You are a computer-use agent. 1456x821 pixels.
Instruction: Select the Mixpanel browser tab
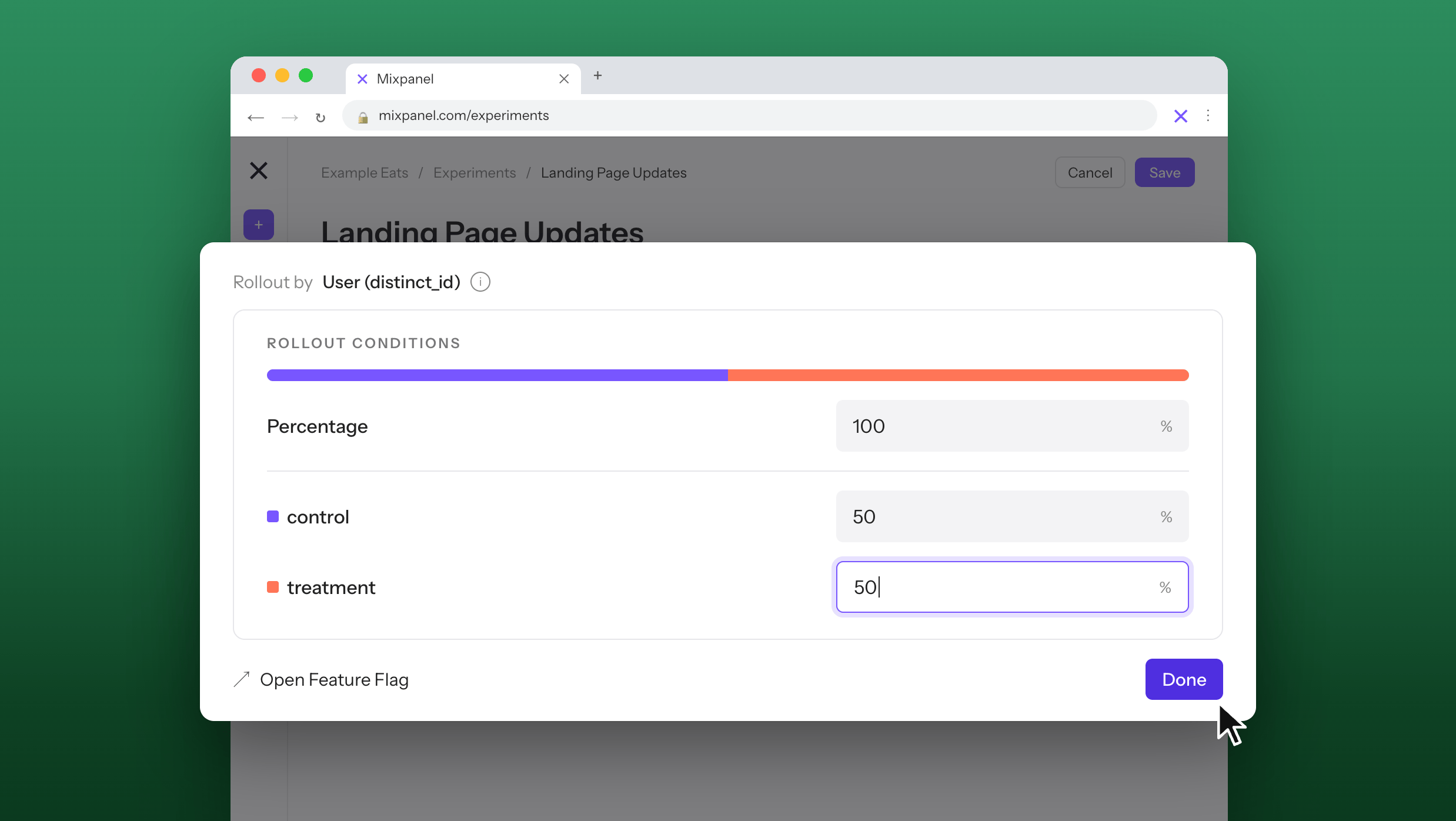pos(463,79)
